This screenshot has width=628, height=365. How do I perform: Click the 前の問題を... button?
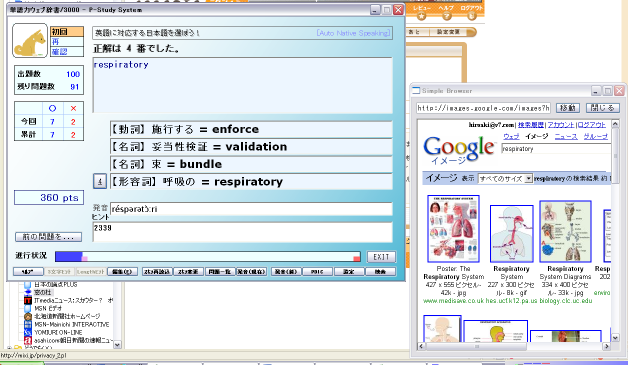point(48,237)
